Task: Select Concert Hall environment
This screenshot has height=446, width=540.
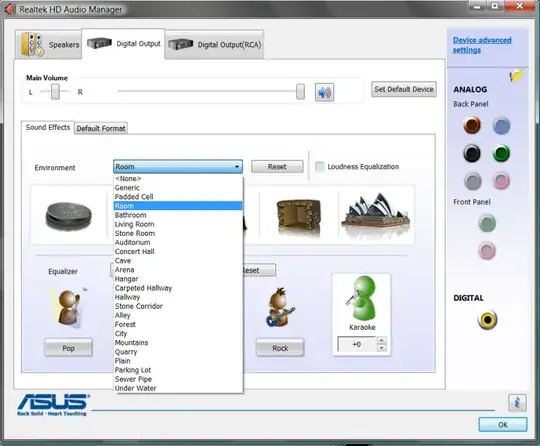Action: pyautogui.click(x=178, y=251)
